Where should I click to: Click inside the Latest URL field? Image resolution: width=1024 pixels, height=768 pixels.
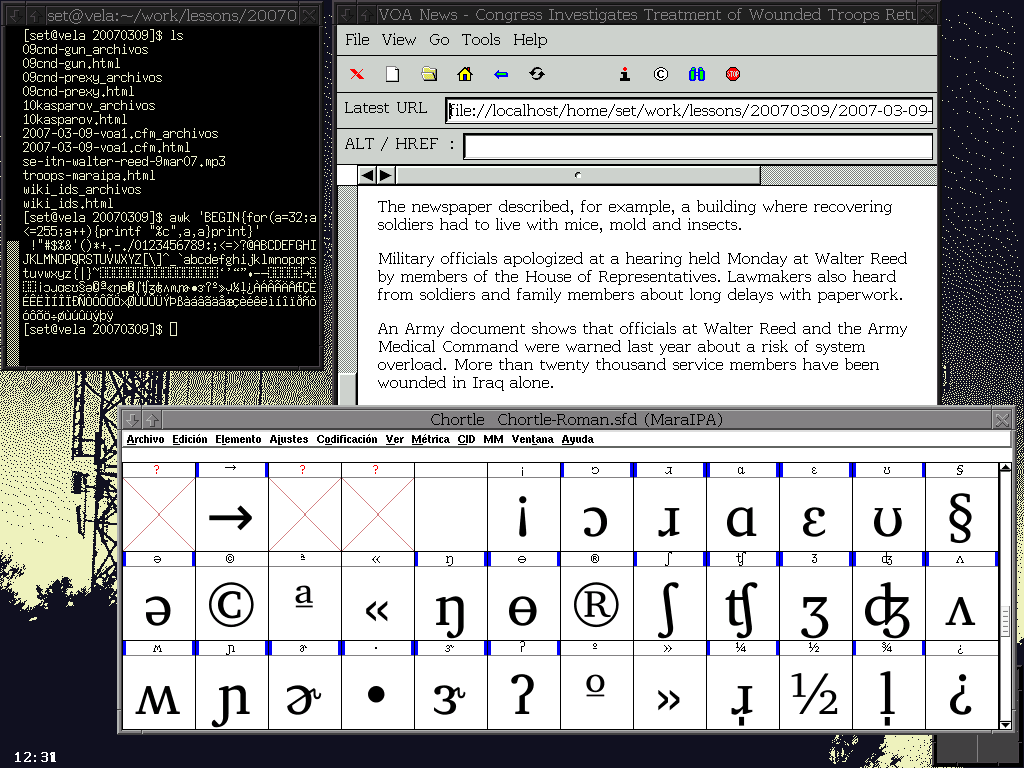tap(690, 111)
